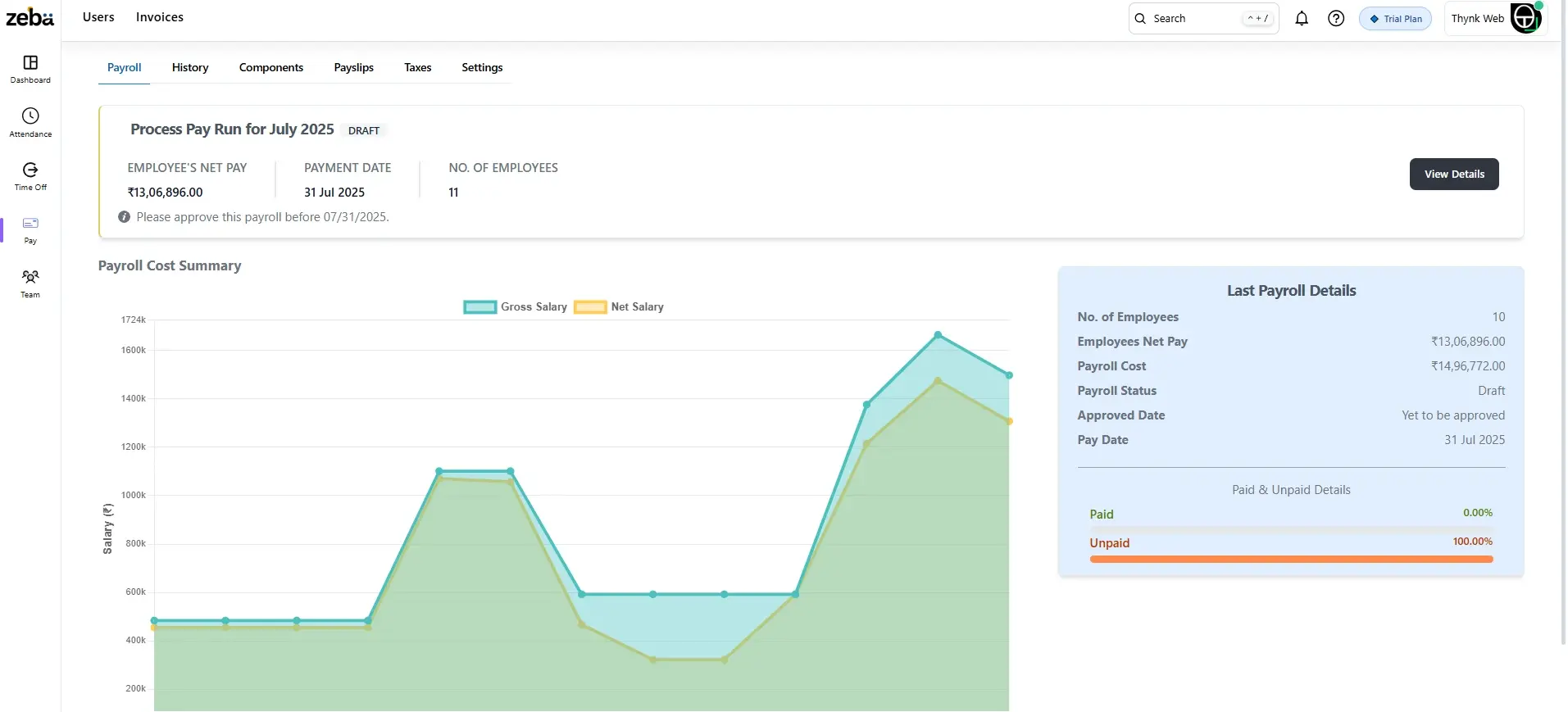Click the zeba logo

[x=30, y=17]
